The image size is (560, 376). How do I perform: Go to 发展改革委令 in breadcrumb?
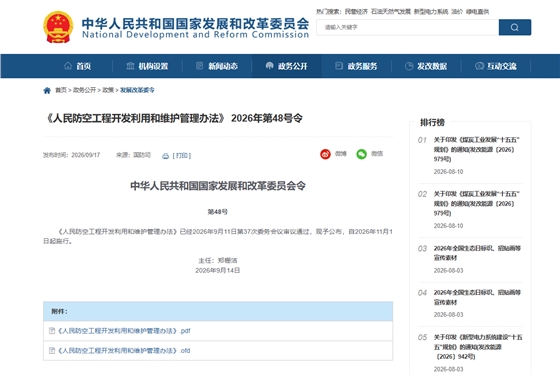pos(137,90)
